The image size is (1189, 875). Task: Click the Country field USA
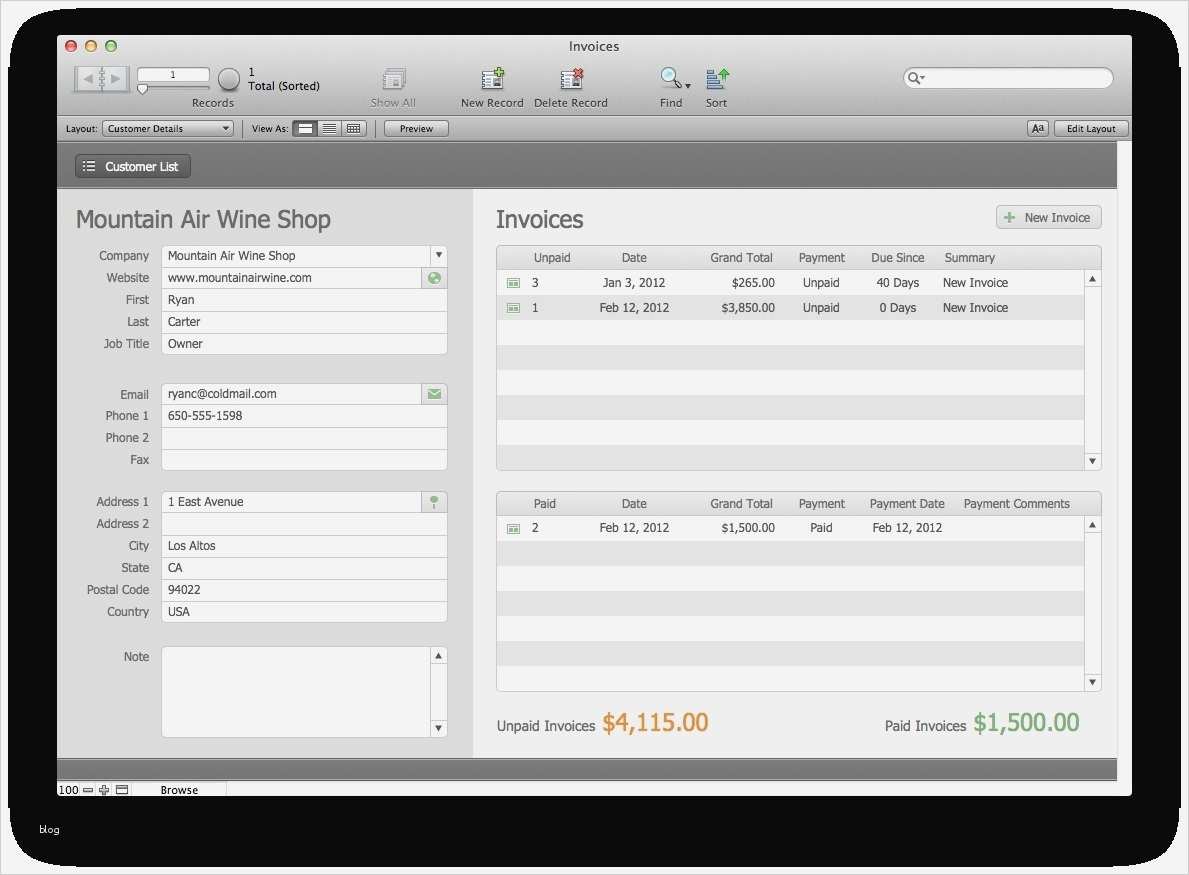tap(304, 612)
